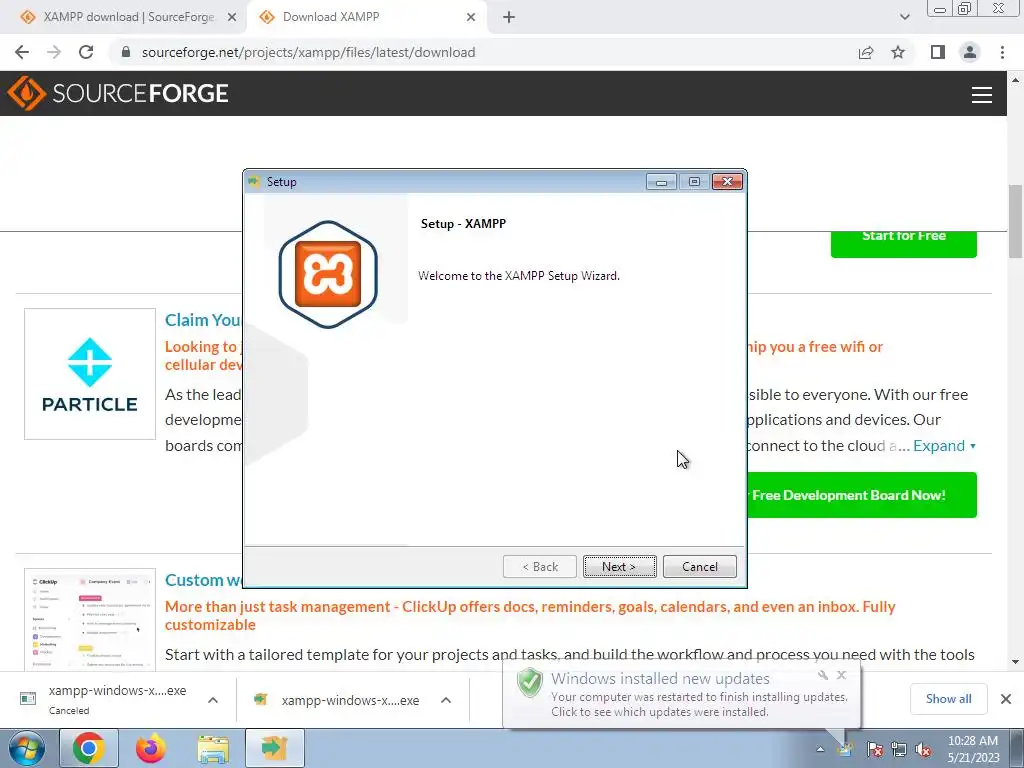Reload the SourceForge page
This screenshot has width=1024, height=768.
point(86,52)
